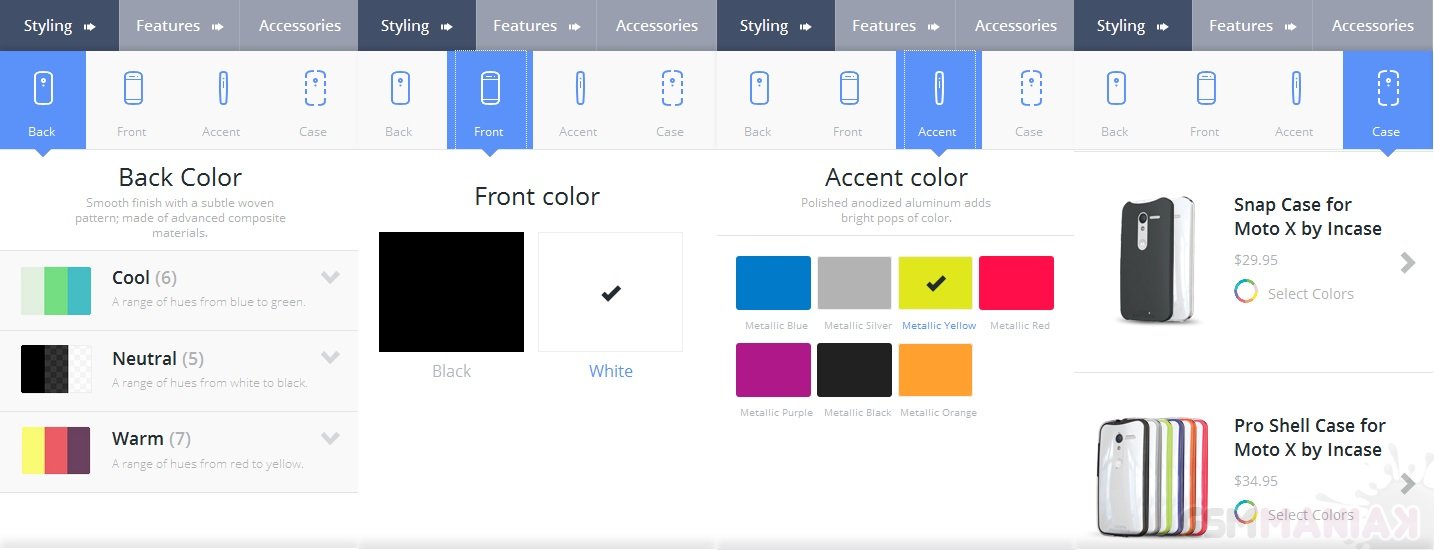Pick the Metallic Blue accent color swatch

pyautogui.click(x=773, y=283)
